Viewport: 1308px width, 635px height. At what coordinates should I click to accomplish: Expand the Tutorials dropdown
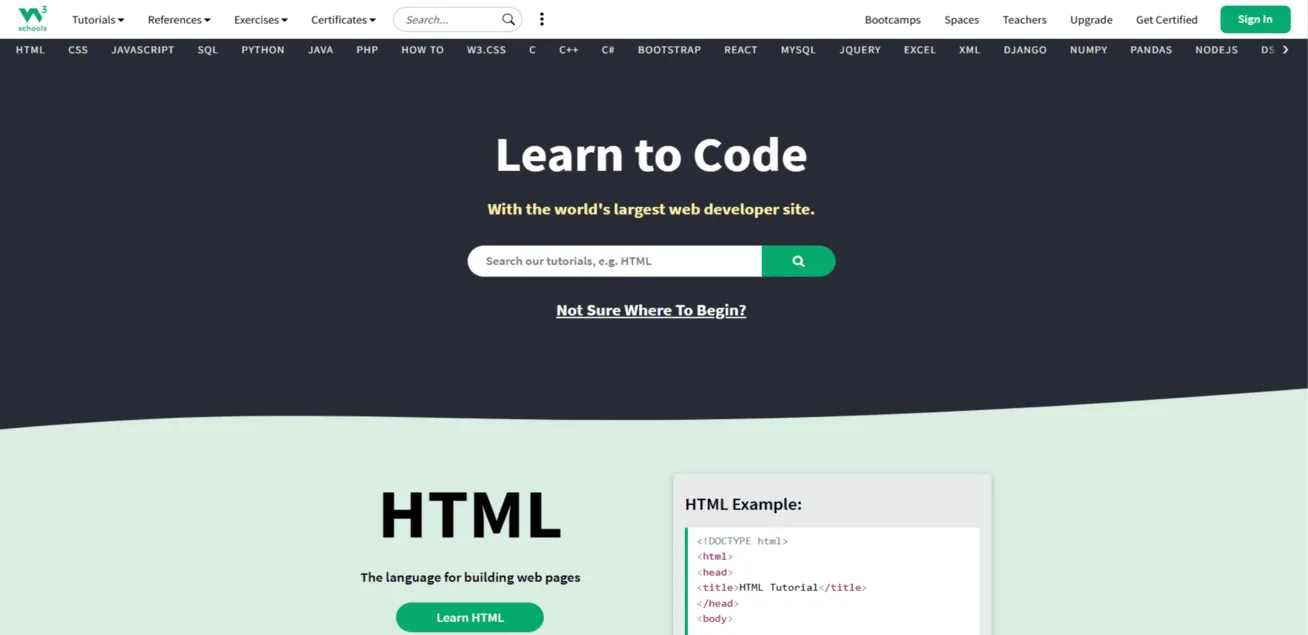pyautogui.click(x=98, y=20)
